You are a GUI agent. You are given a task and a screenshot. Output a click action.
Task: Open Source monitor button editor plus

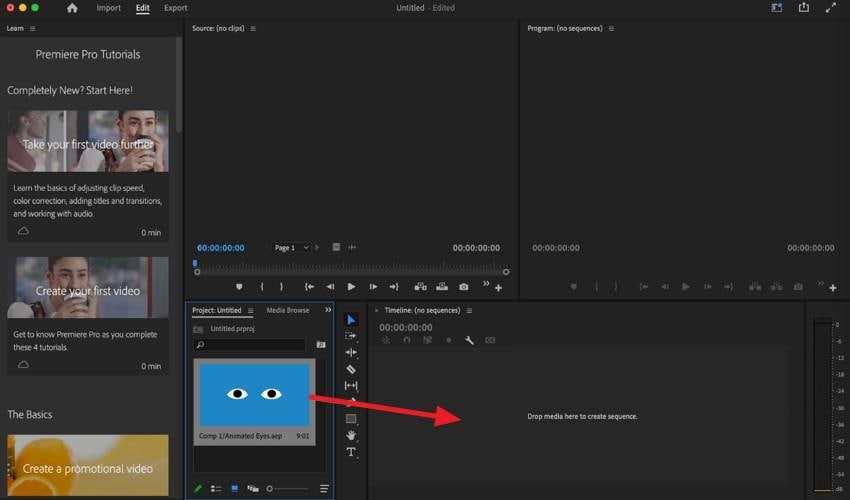pyautogui.click(x=498, y=288)
